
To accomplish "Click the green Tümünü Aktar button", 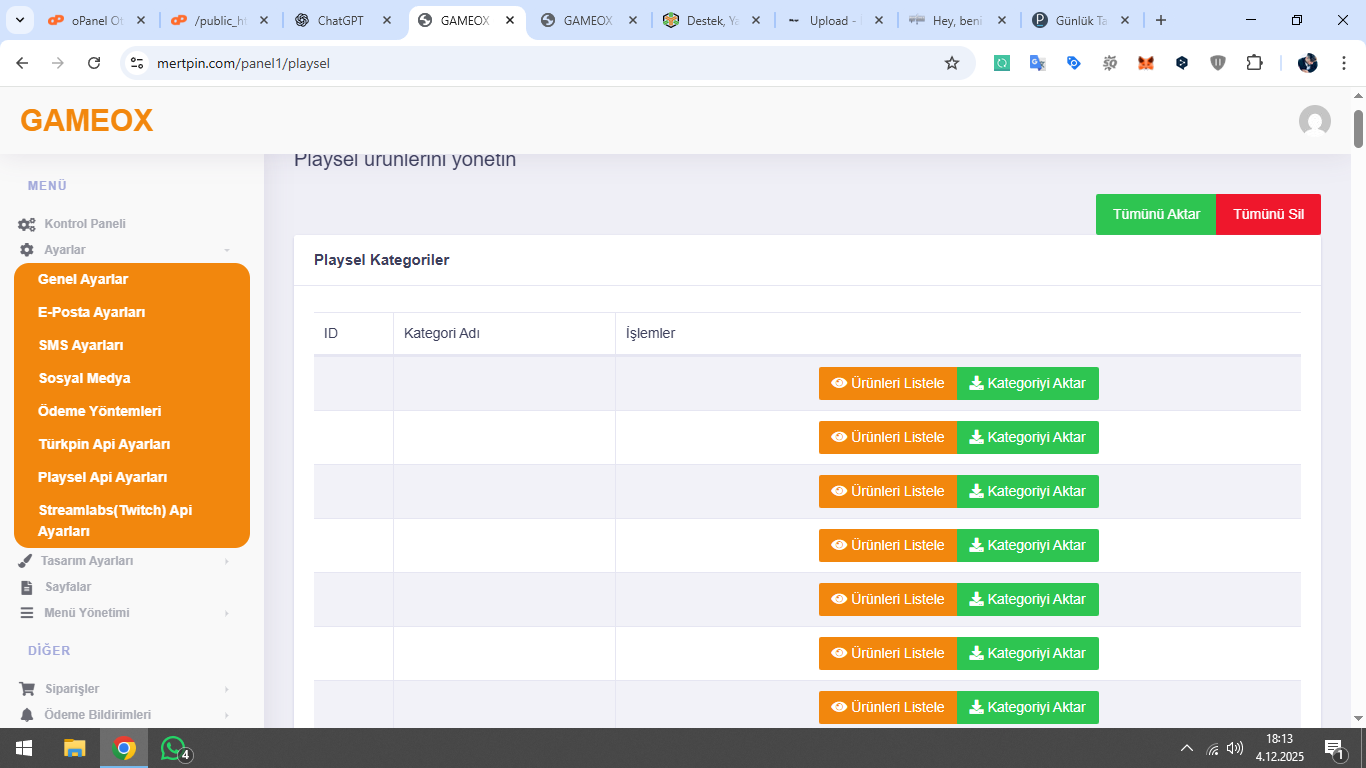I will tap(1156, 214).
